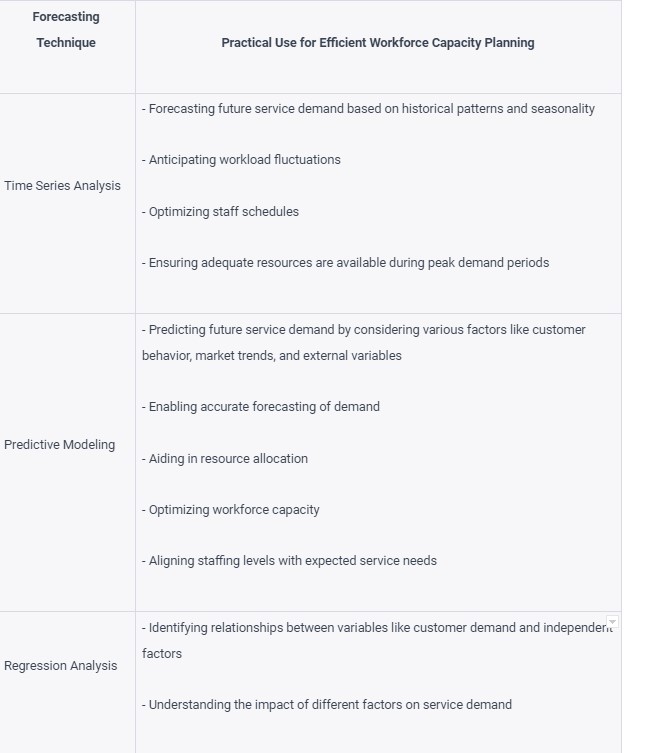Screen dimensions: 645x753
Task: Click "Optimizing staff schedules" line
Action: click(220, 212)
